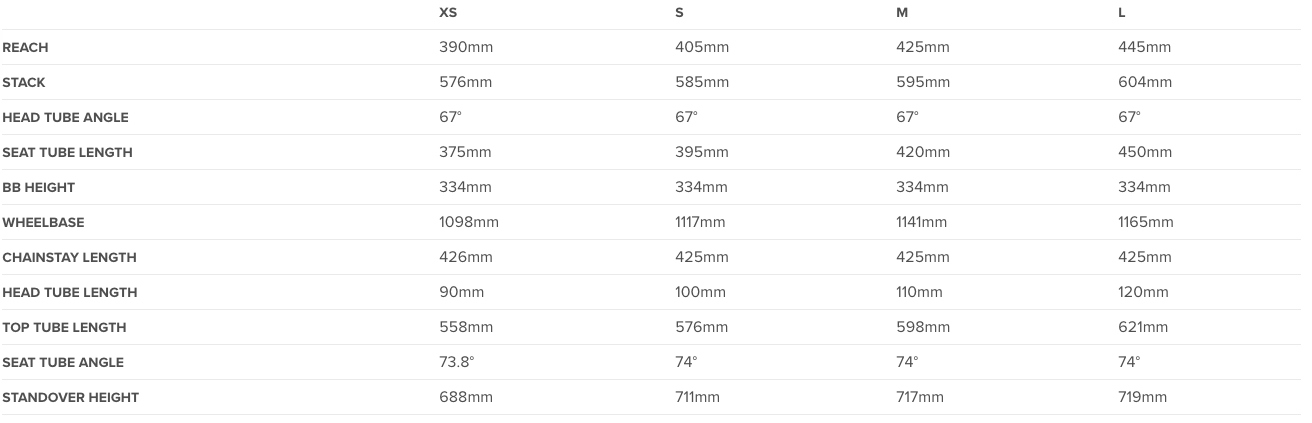
Task: Select the WHEELBASE row label
Action: pyautogui.click(x=40, y=223)
